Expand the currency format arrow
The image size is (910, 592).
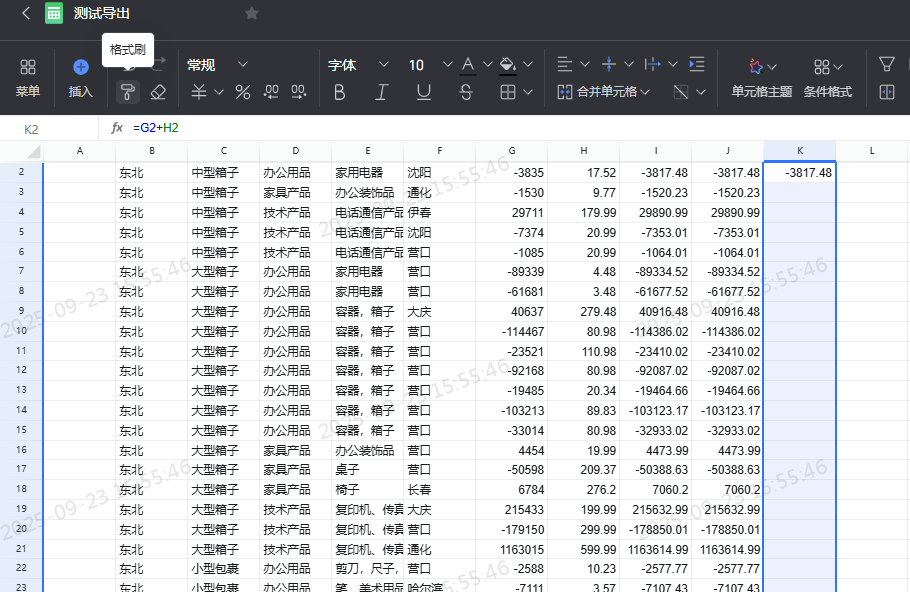pos(219,92)
